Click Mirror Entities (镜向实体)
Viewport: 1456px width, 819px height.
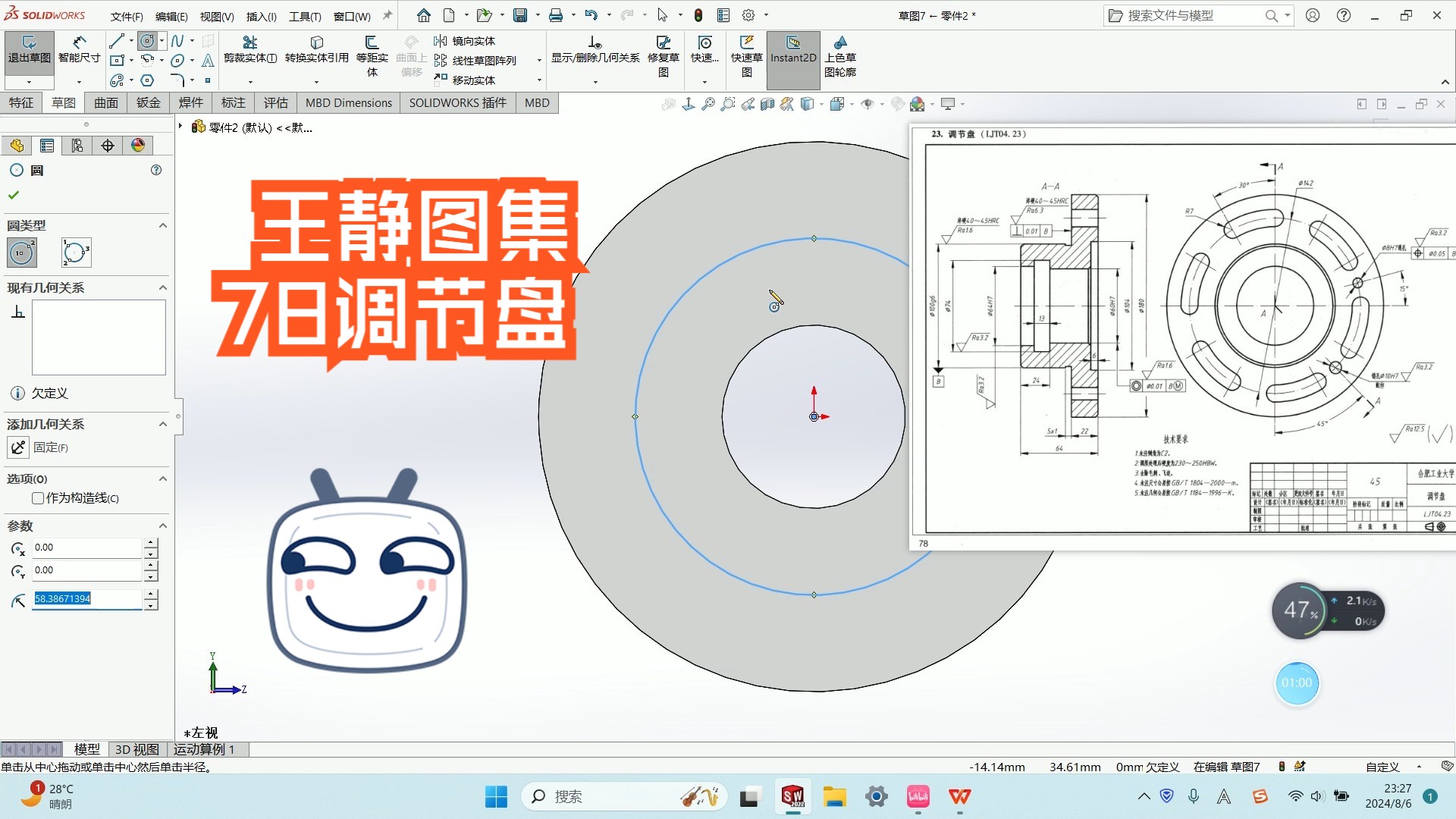tap(465, 41)
